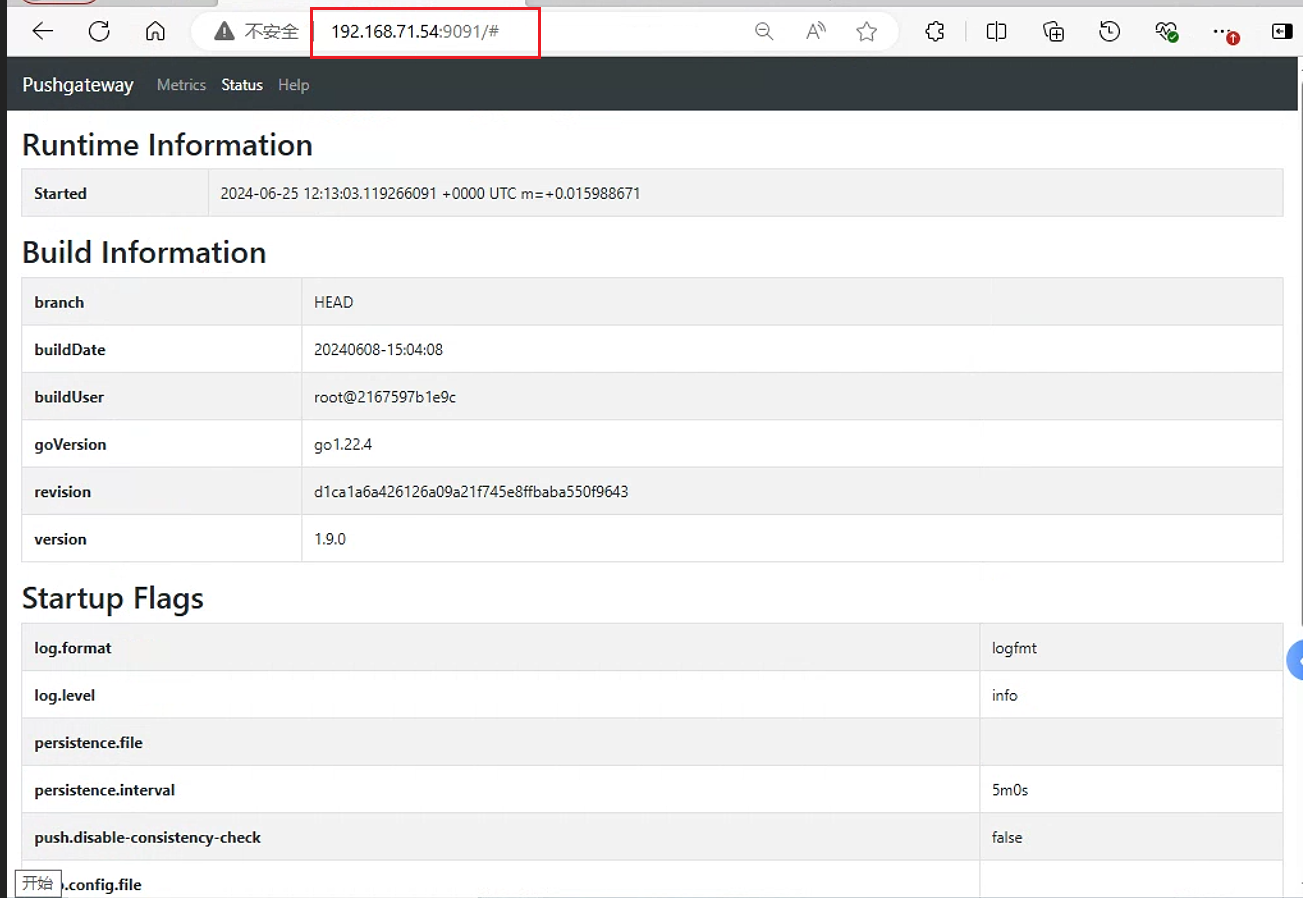
Task: Click the Build Information heading
Action: [x=144, y=252]
